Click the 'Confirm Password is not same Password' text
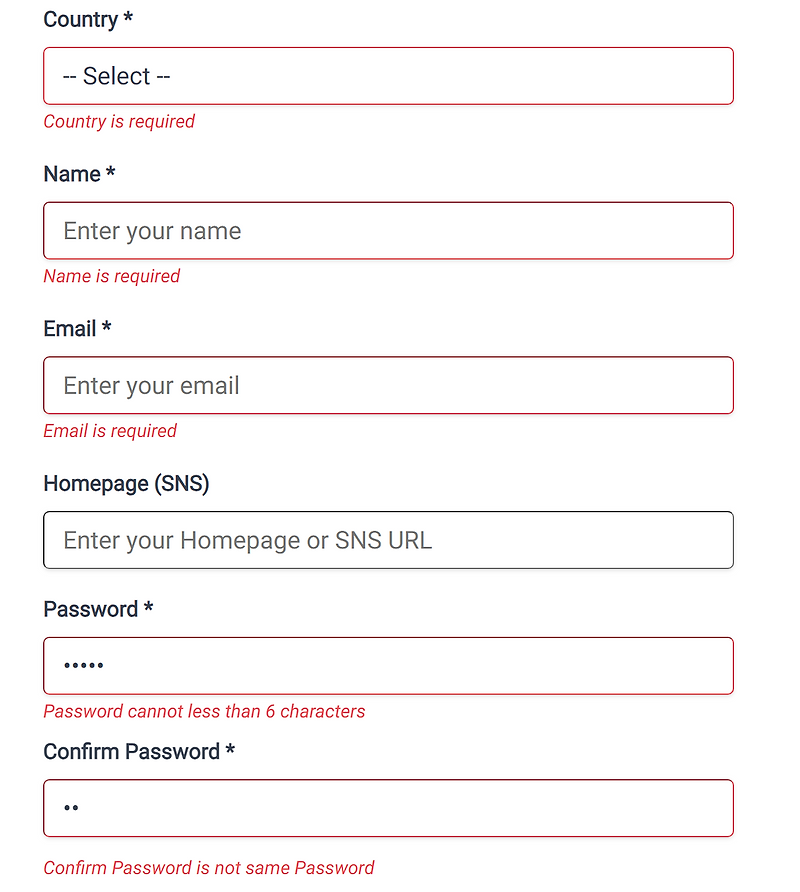The width and height of the screenshot is (800, 892). (208, 868)
